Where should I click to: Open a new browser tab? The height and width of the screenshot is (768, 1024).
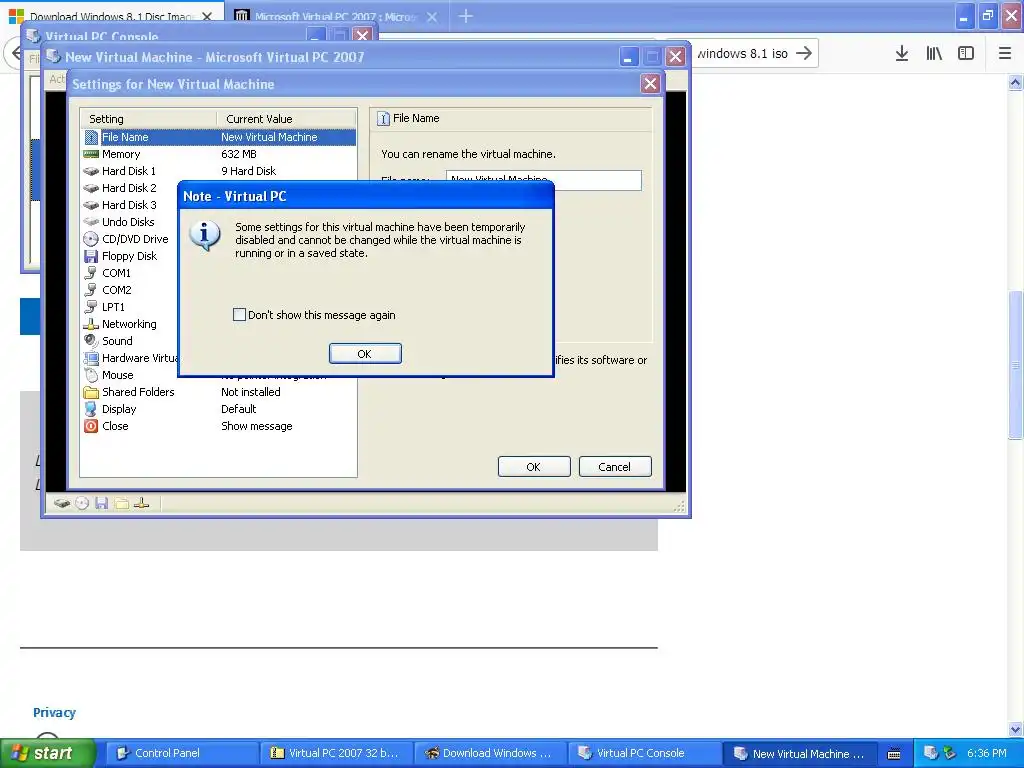click(x=466, y=16)
